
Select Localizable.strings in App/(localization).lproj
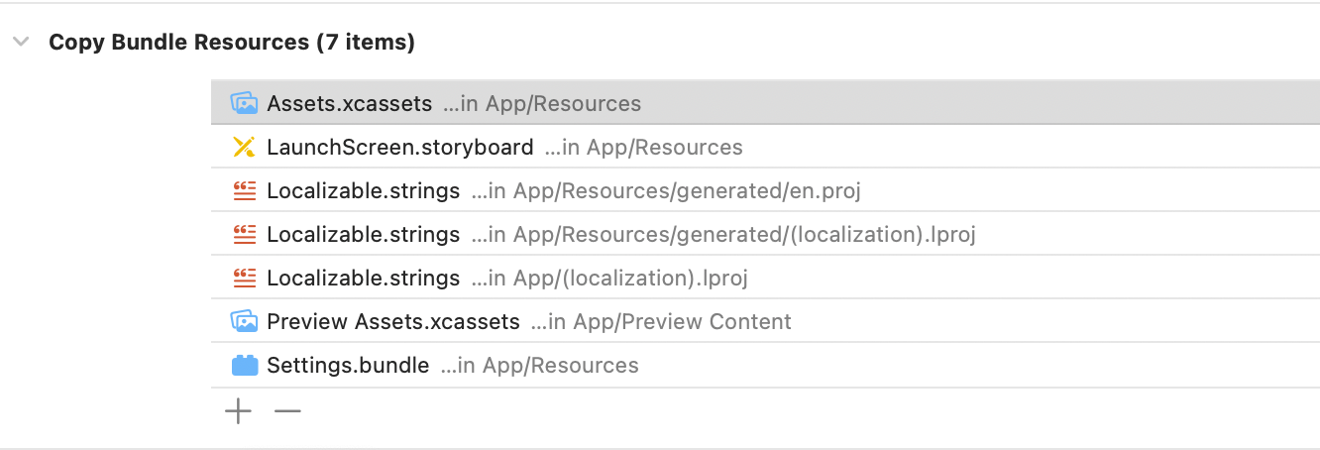363,278
